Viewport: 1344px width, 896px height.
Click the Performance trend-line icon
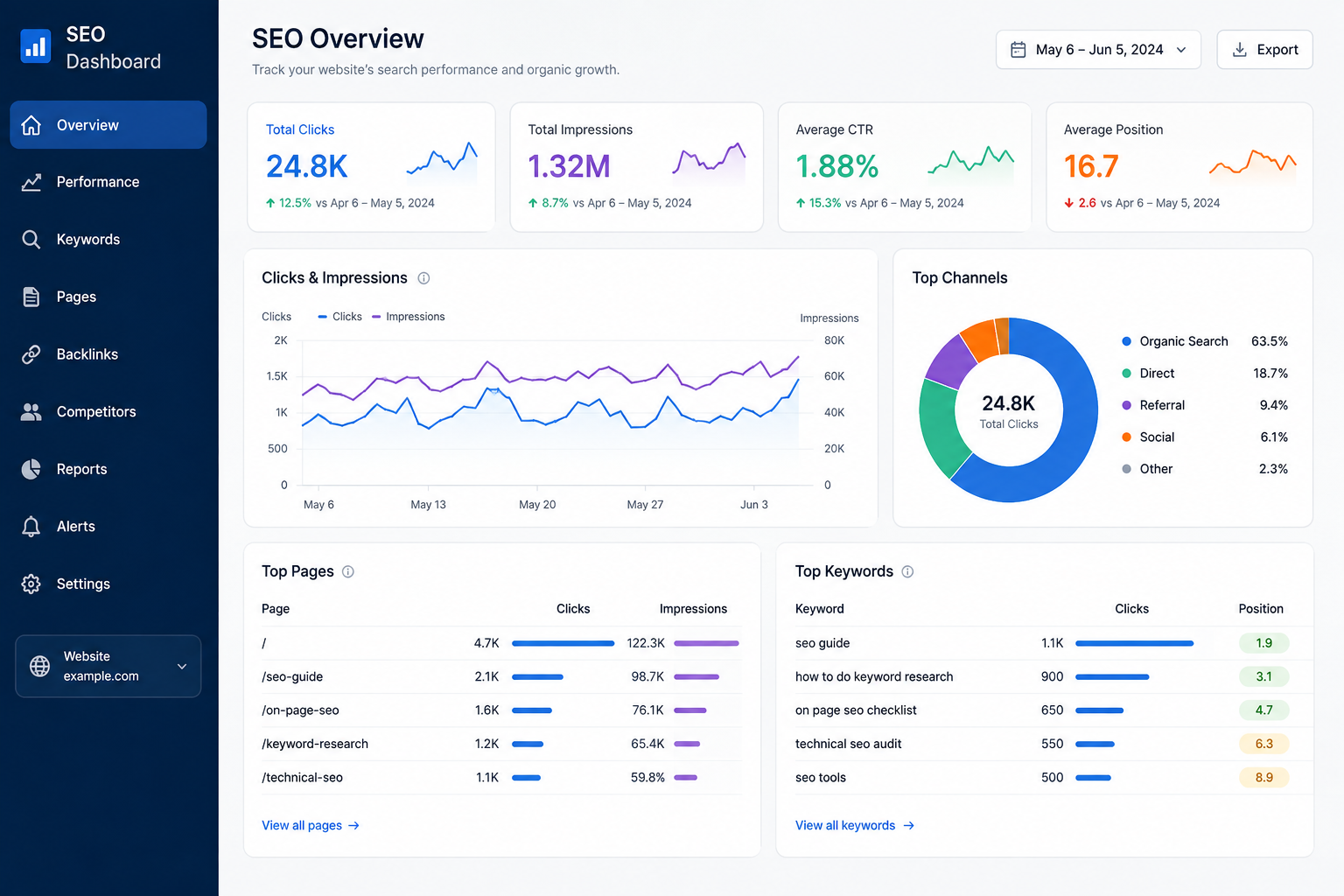click(x=31, y=182)
